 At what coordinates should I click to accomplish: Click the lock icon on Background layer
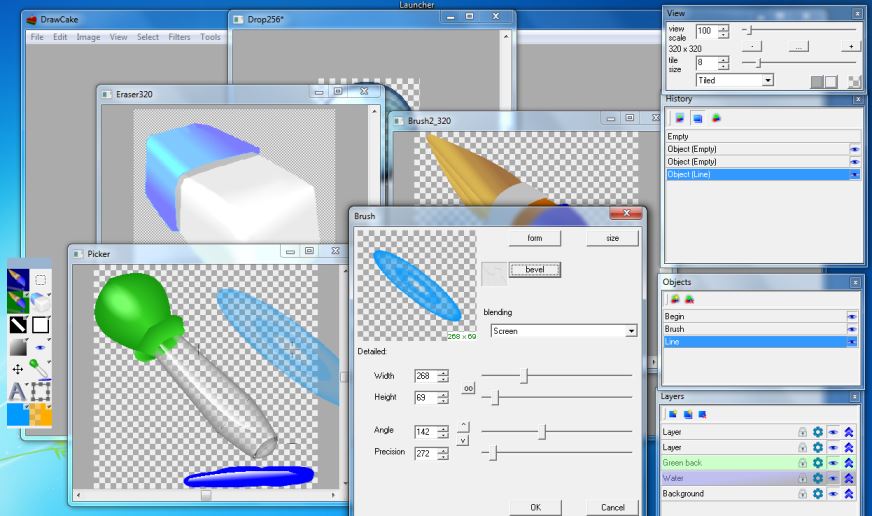tap(802, 494)
